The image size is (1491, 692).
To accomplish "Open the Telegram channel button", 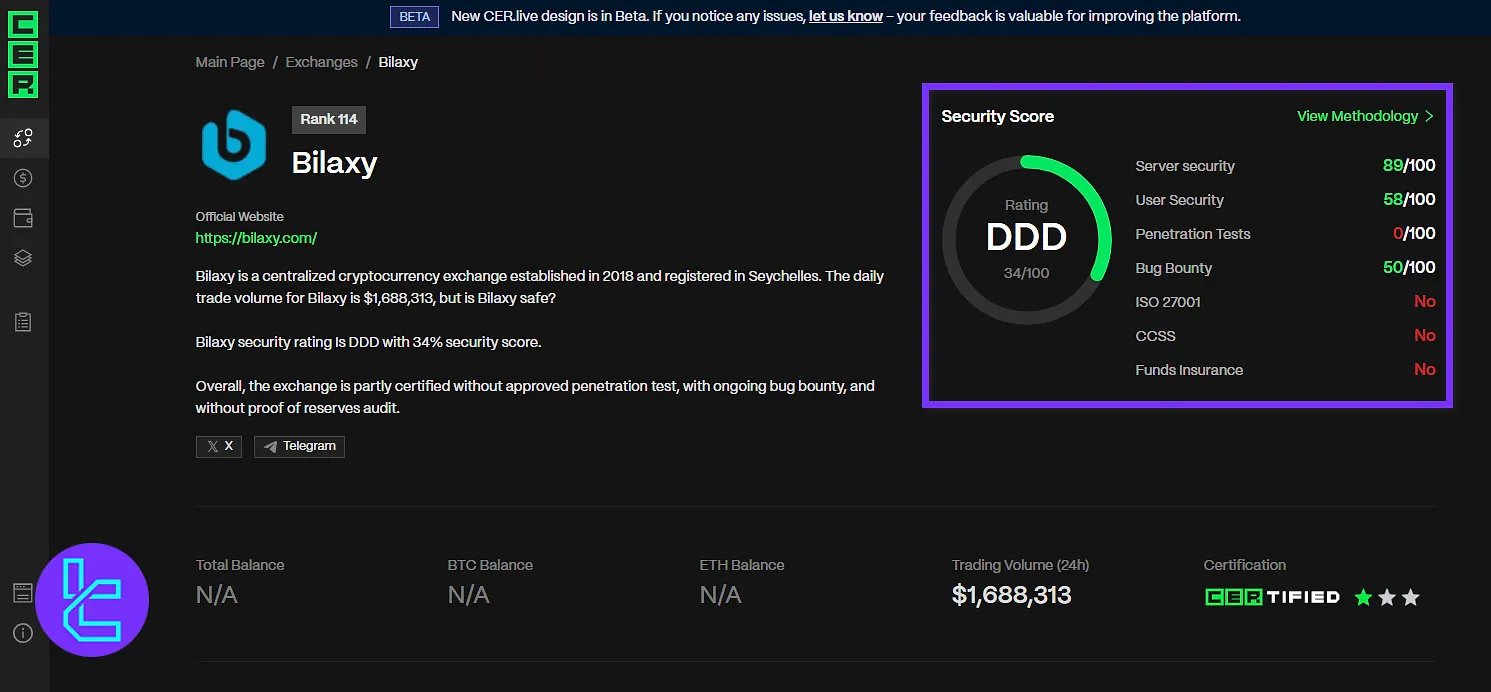I will [299, 446].
